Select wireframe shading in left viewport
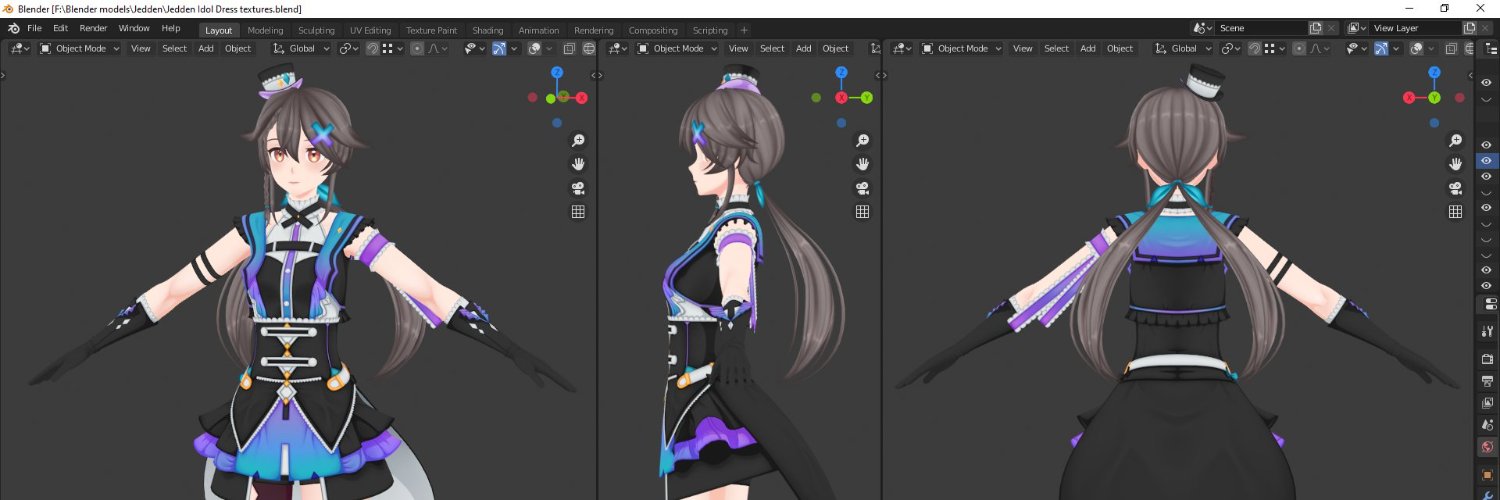1500x500 pixels. pyautogui.click(x=588, y=48)
